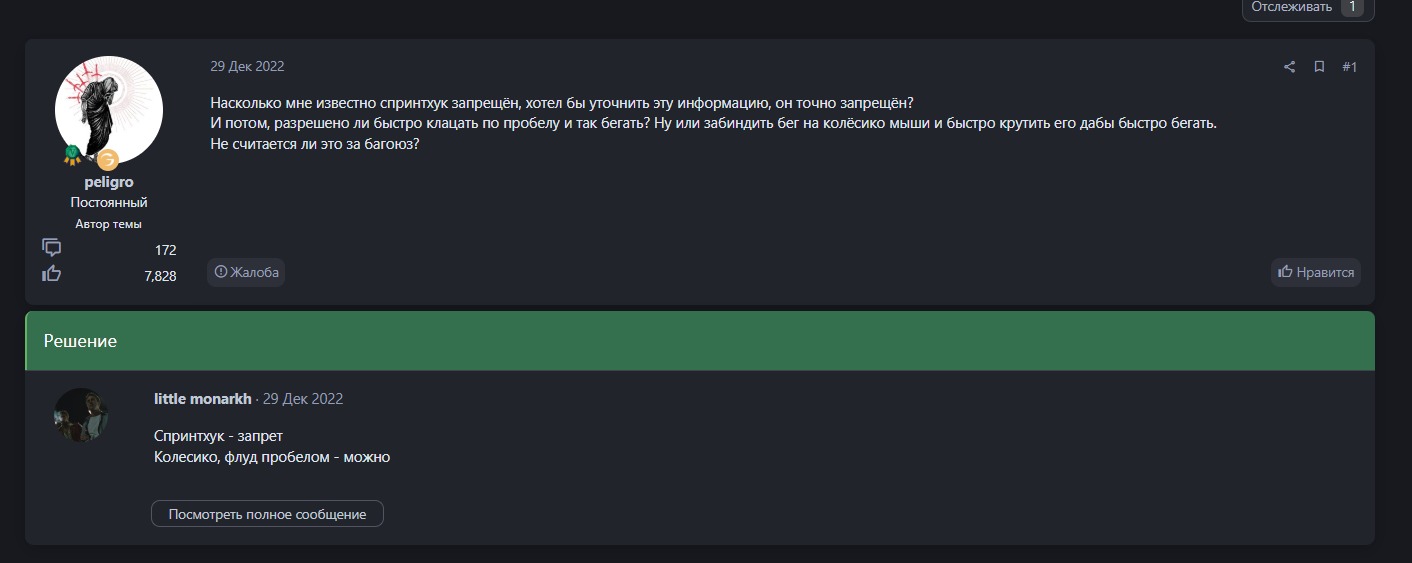The width and height of the screenshot is (1412, 563).
Task: Click the messages icon under peligro's profile
Action: tap(52, 247)
